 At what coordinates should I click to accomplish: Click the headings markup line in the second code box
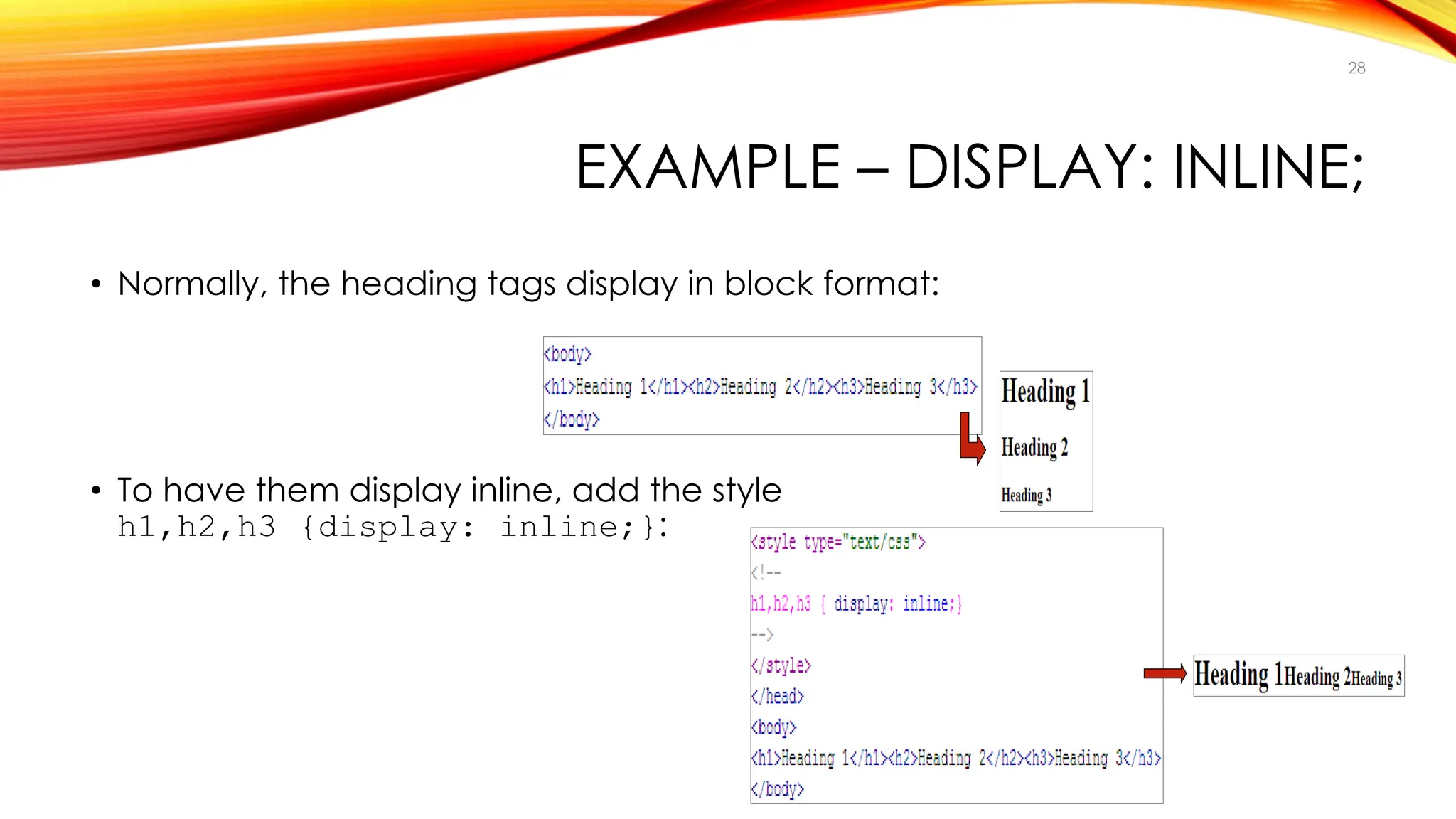(x=956, y=758)
